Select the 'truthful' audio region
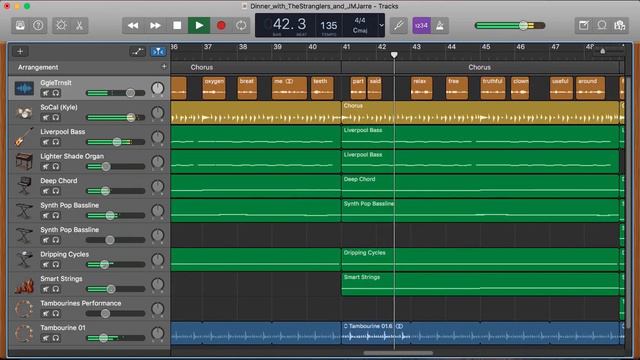Image resolution: width=640 pixels, height=360 pixels. point(492,88)
